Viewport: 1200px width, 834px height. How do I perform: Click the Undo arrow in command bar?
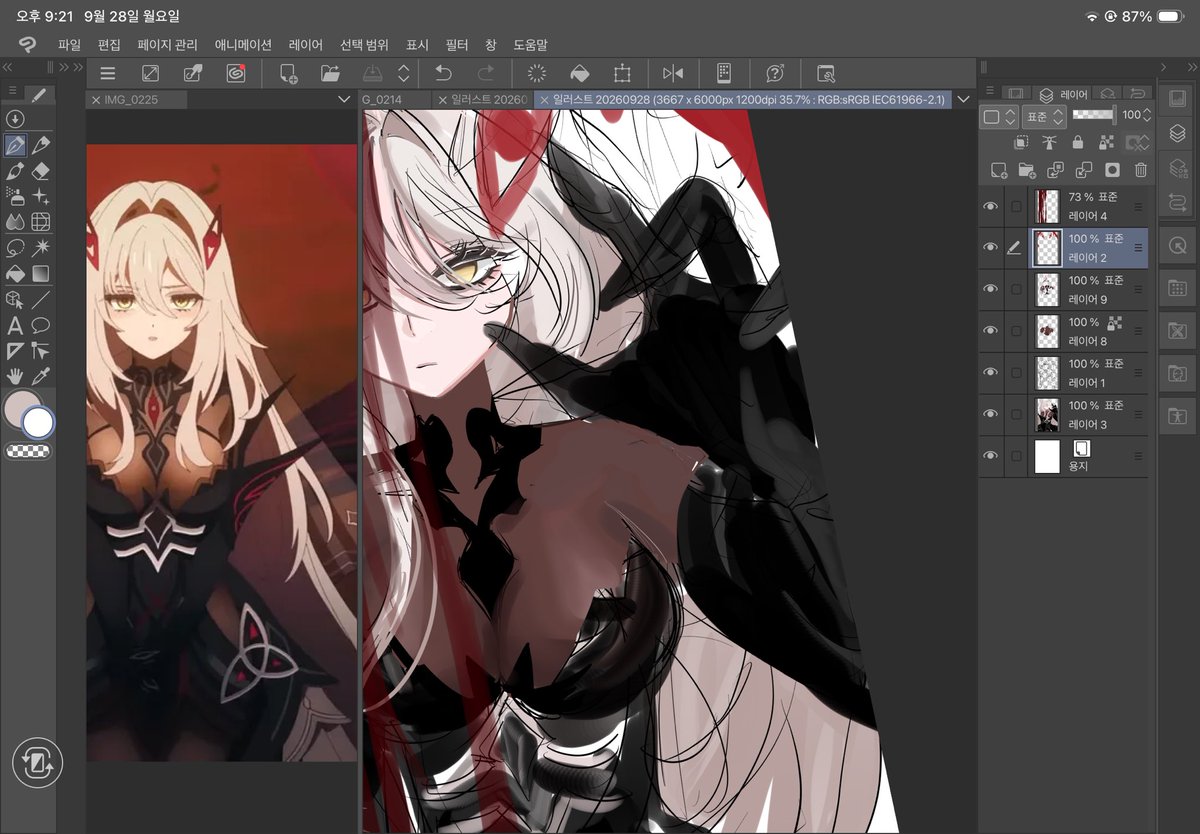[444, 73]
